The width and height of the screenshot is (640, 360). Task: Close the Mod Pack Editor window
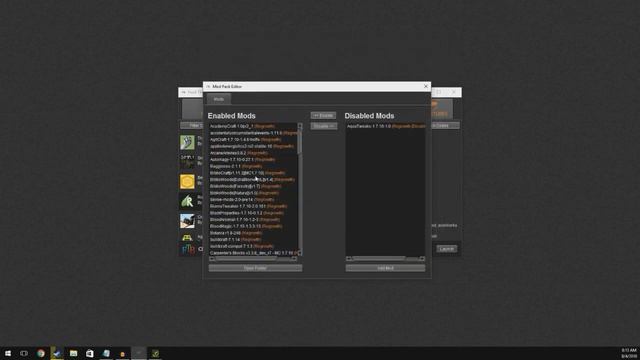coord(426,87)
